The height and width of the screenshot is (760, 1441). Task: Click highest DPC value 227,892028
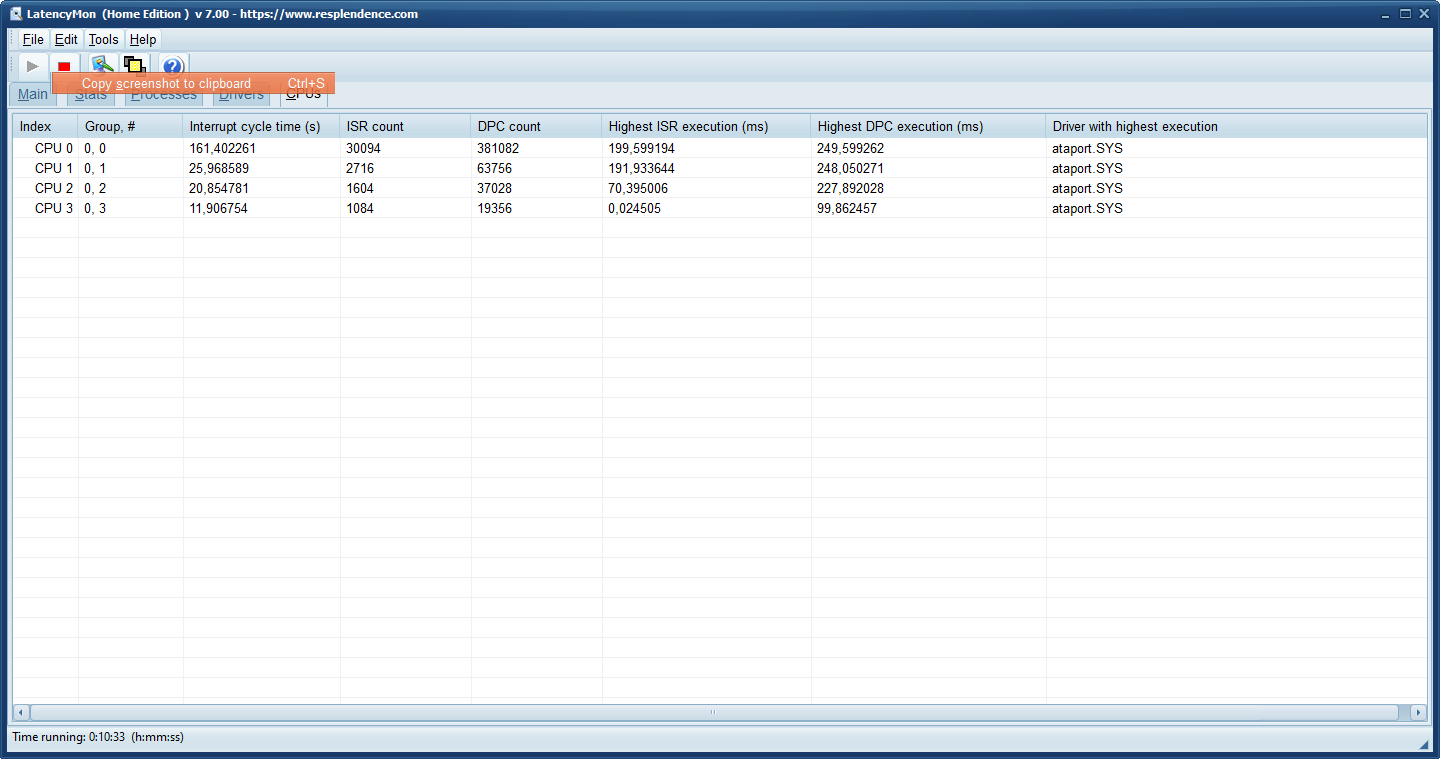tap(850, 188)
